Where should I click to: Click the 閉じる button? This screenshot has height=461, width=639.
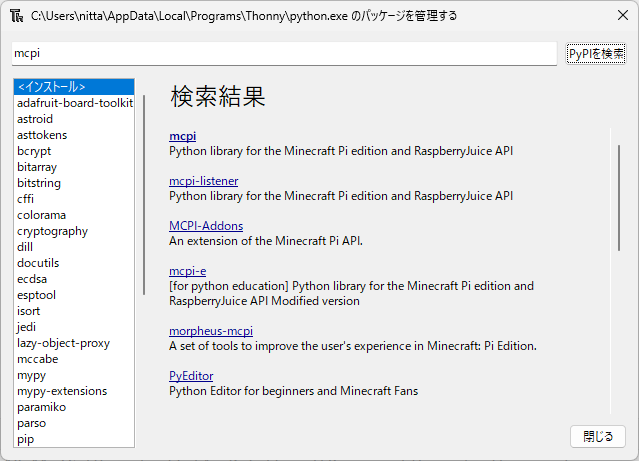click(598, 436)
